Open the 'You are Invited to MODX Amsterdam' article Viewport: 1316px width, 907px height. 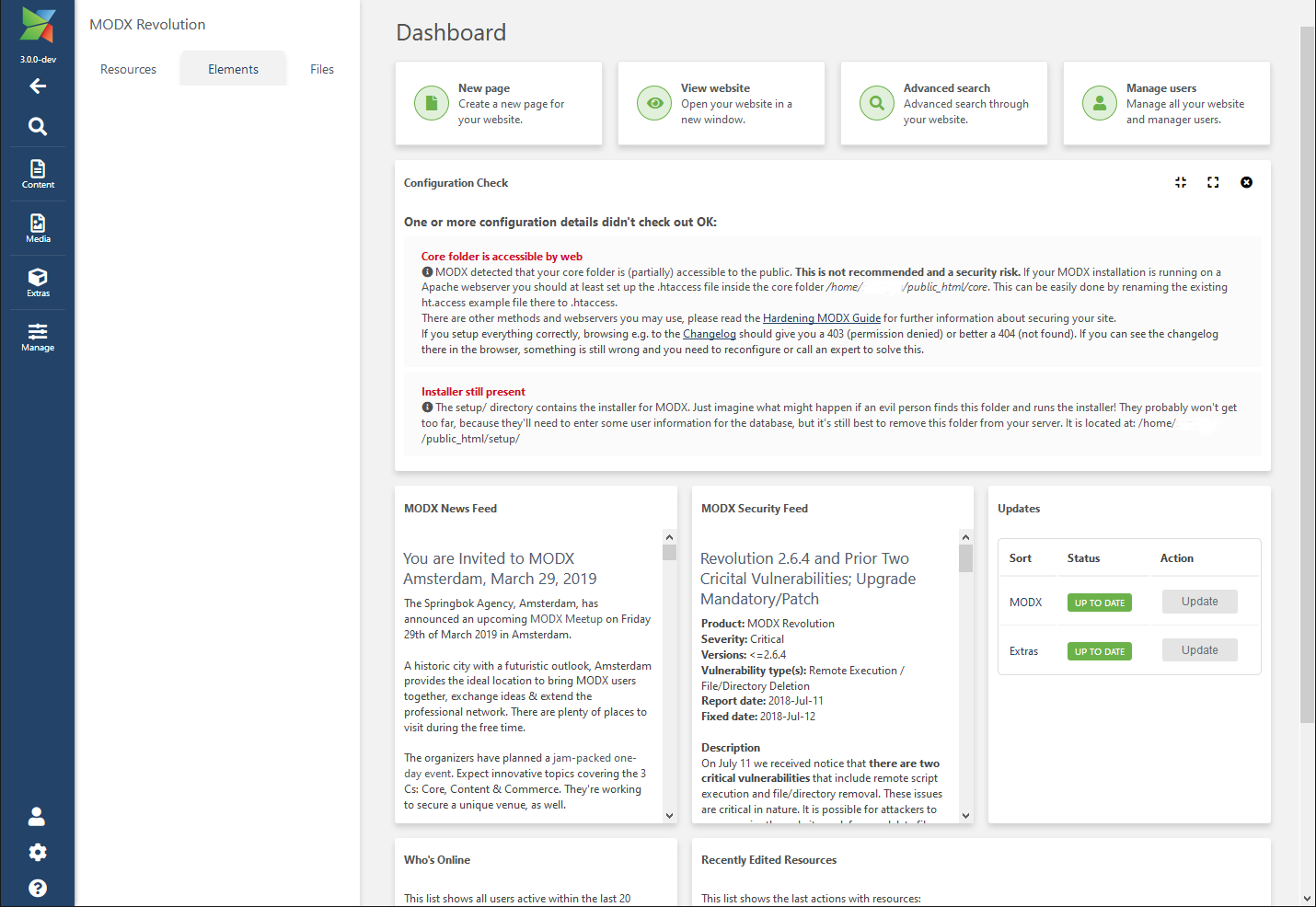click(x=500, y=568)
